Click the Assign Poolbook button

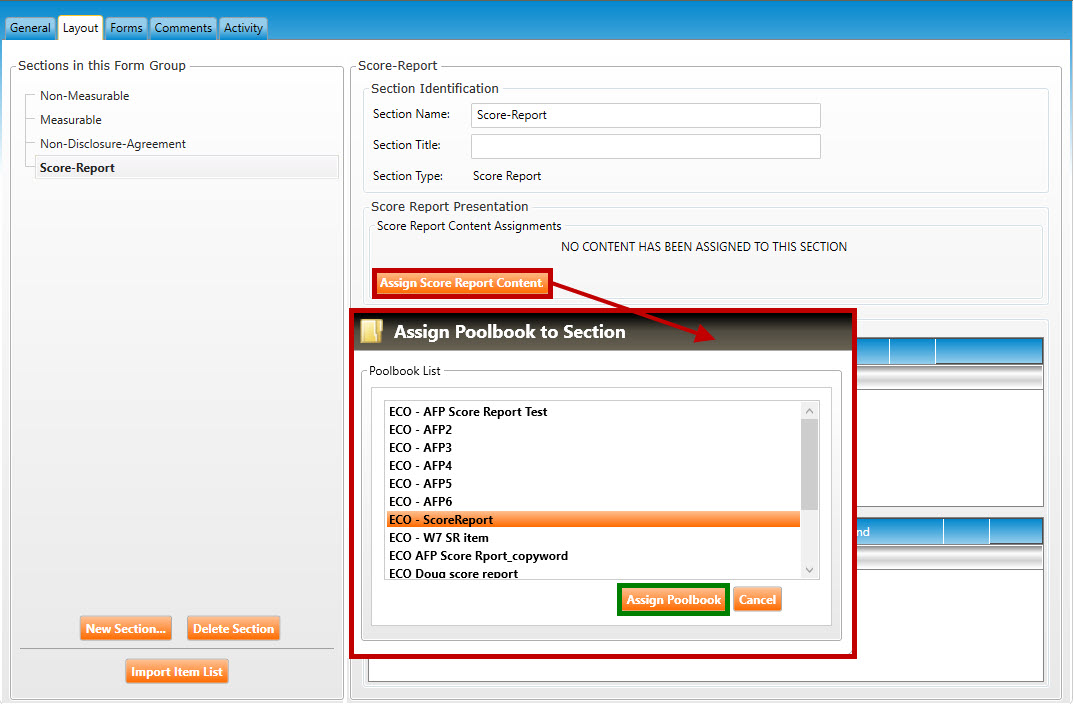pyautogui.click(x=673, y=600)
